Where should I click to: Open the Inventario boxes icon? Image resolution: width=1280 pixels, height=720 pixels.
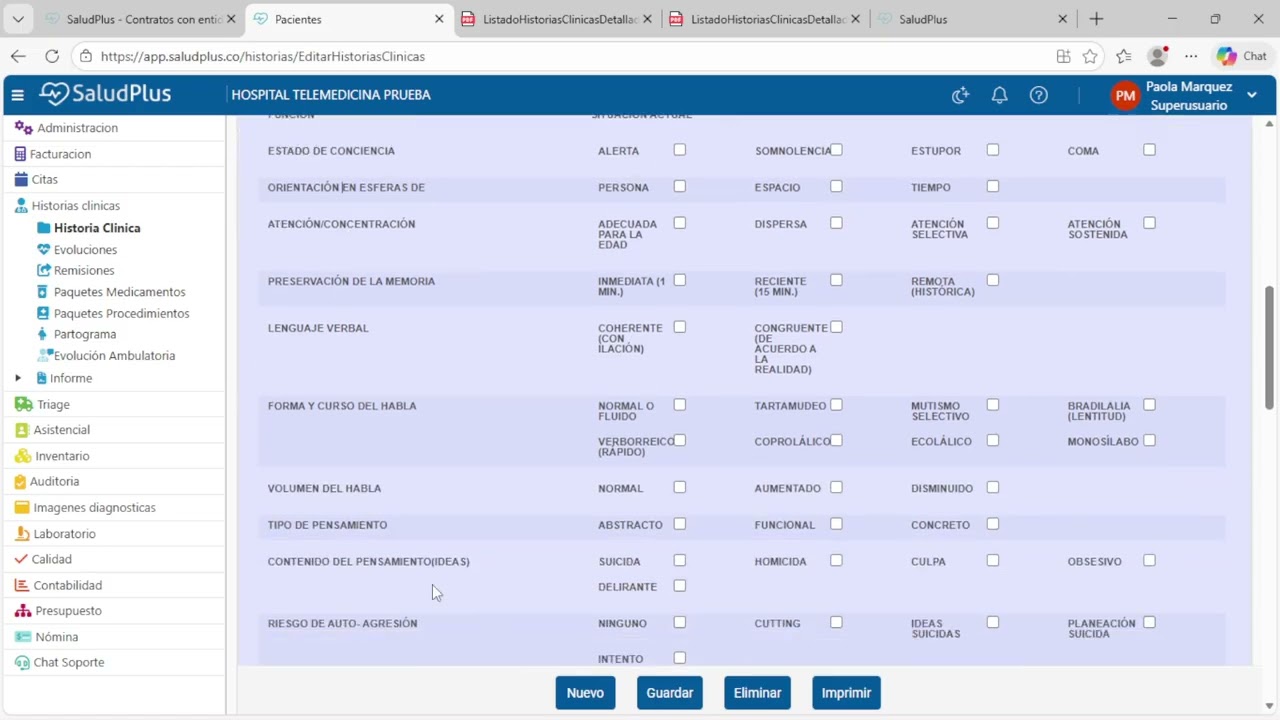click(x=23, y=456)
